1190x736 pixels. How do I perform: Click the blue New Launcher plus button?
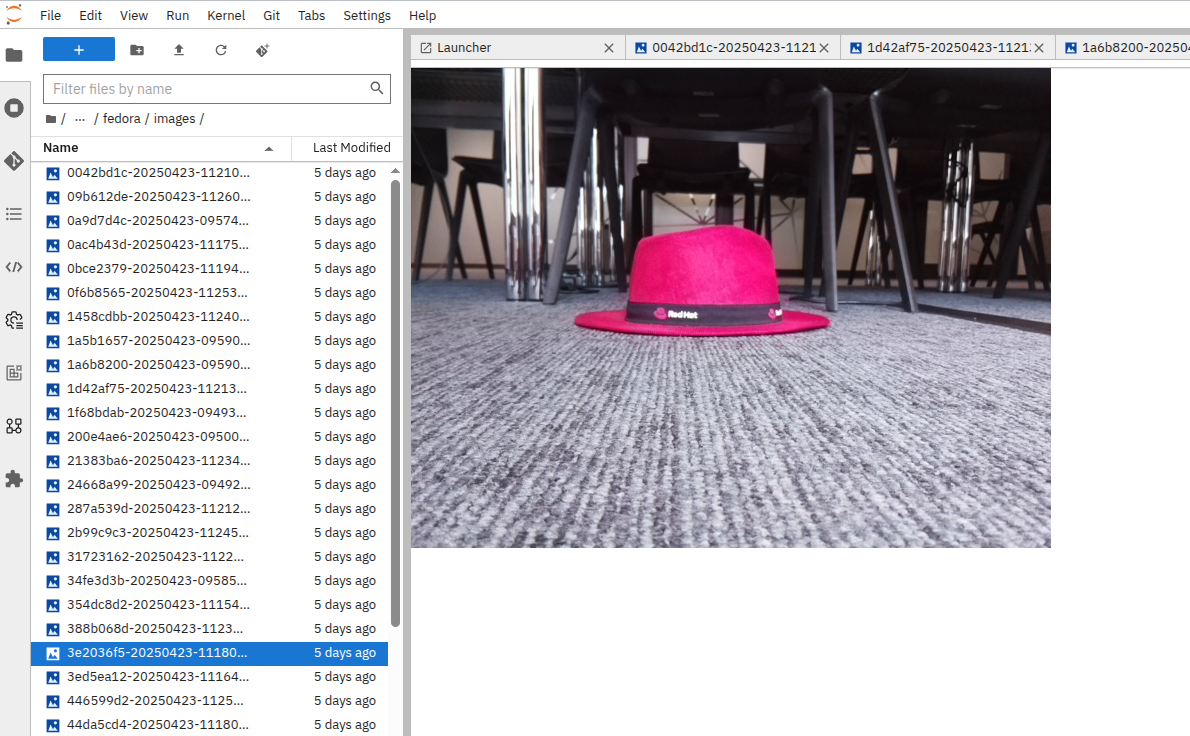79,50
